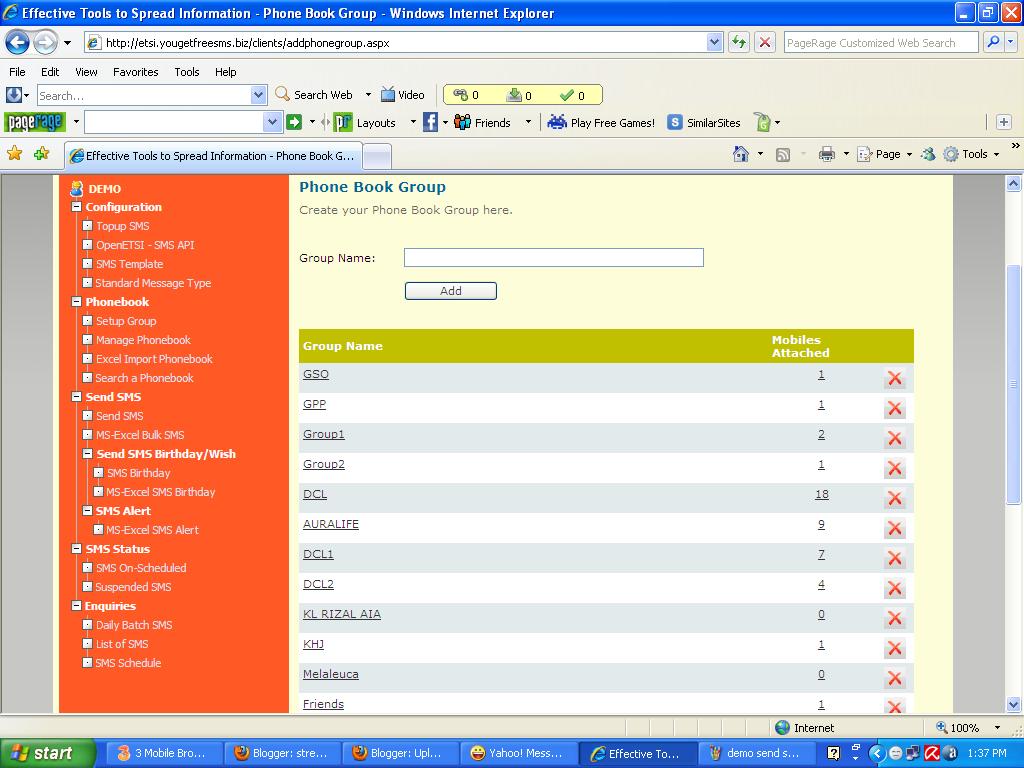Click the new blank tab button
The height and width of the screenshot is (768, 1024).
coord(377,155)
